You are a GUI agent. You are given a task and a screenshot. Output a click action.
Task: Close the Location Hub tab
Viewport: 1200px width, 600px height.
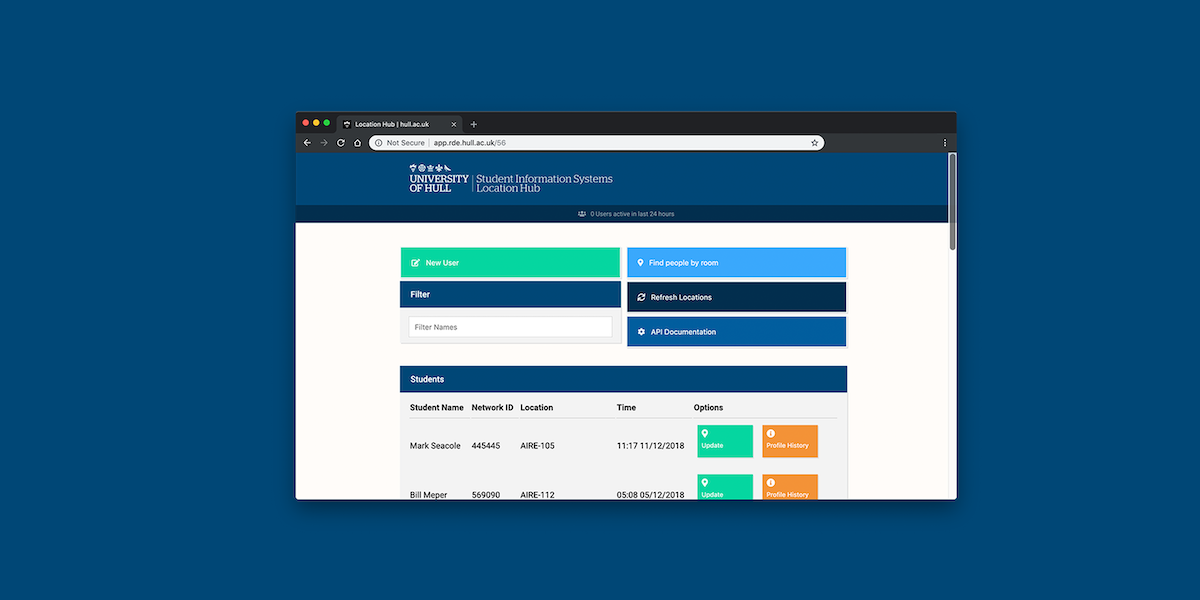click(453, 124)
